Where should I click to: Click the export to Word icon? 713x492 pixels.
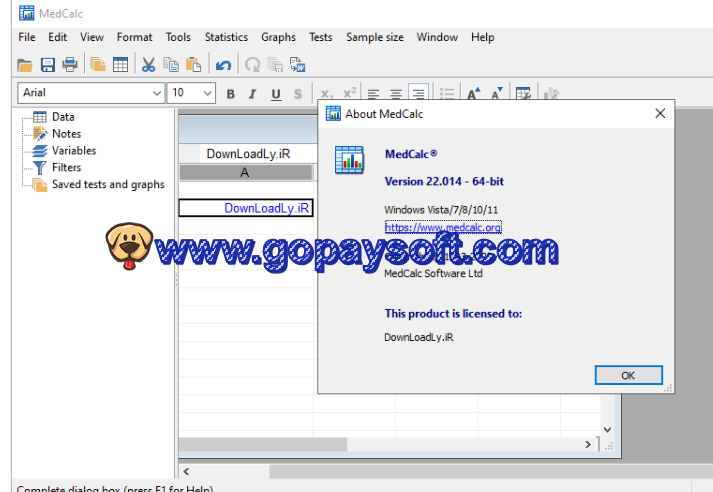point(297,65)
